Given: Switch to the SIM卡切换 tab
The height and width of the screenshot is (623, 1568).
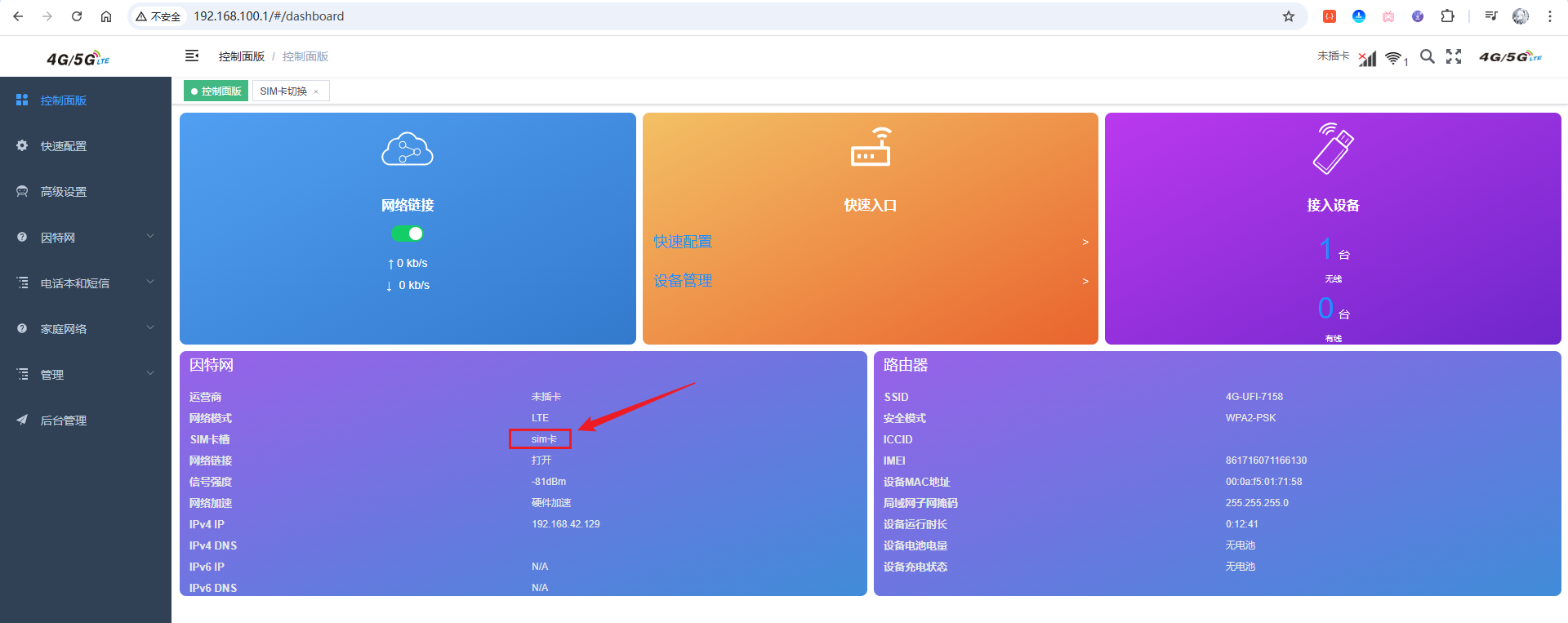Looking at the screenshot, I should pyautogui.click(x=283, y=91).
